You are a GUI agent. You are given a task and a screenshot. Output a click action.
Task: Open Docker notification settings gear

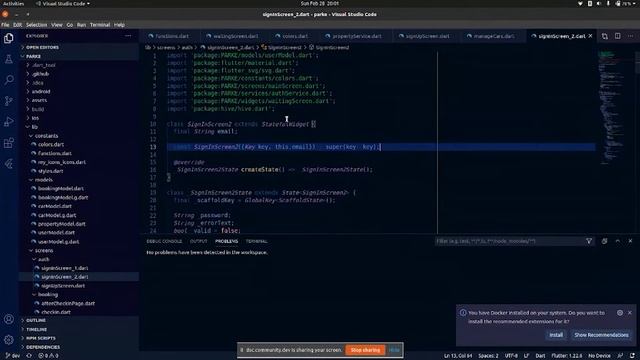pyautogui.click(x=620, y=313)
